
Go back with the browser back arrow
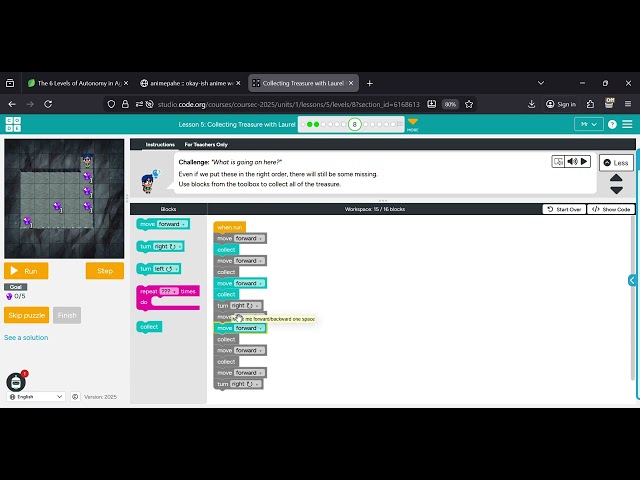[12, 104]
